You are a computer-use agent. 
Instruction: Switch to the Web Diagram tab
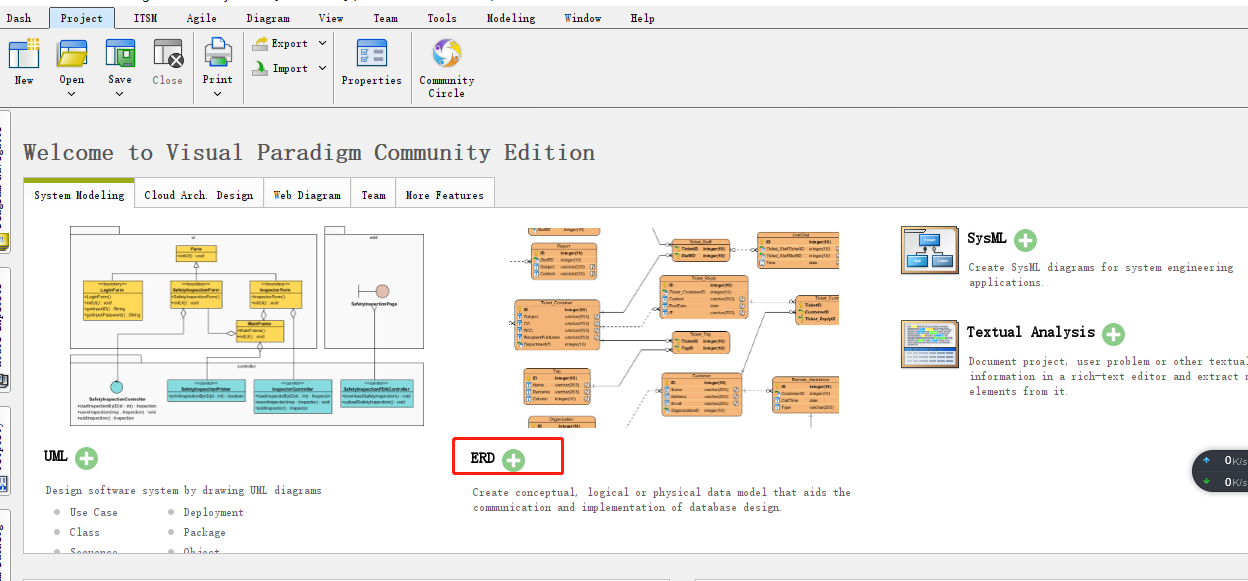[x=307, y=195]
